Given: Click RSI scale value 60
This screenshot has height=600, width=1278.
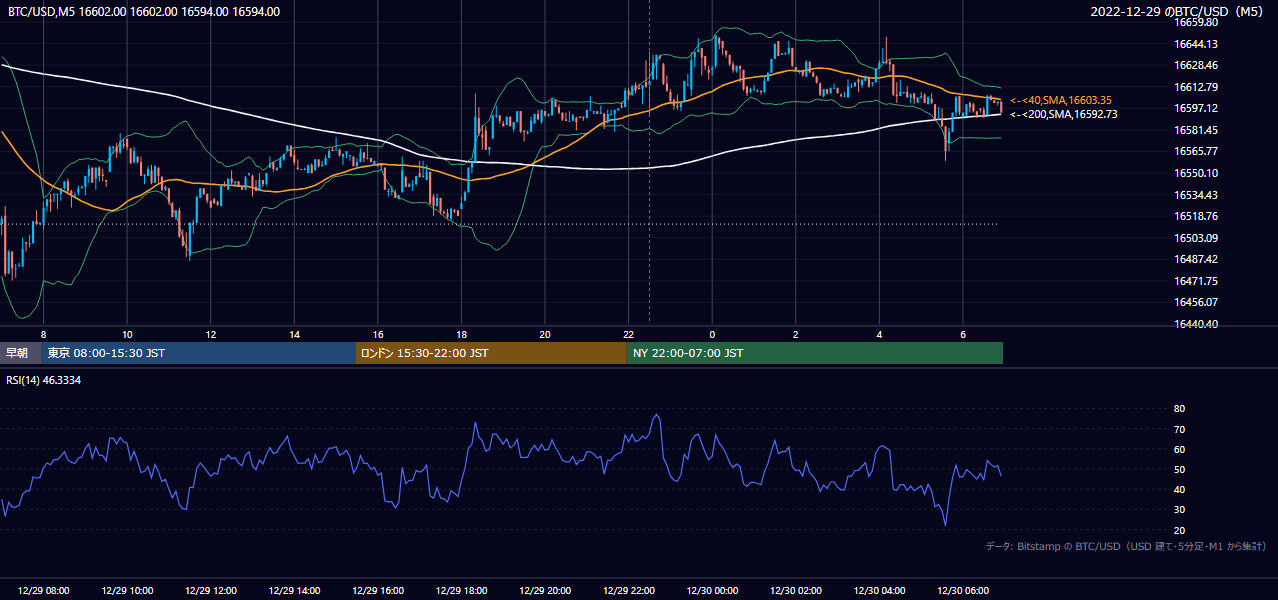Looking at the screenshot, I should coord(1179,449).
